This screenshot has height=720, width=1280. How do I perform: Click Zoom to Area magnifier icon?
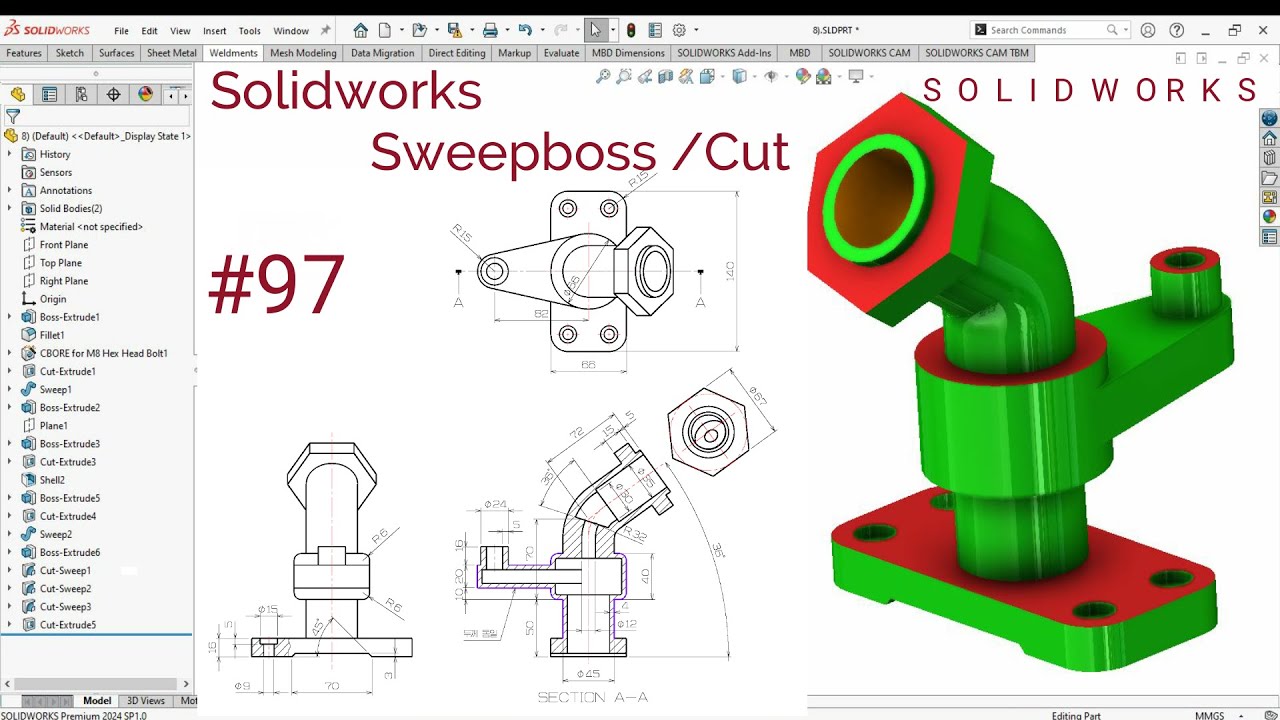624,76
